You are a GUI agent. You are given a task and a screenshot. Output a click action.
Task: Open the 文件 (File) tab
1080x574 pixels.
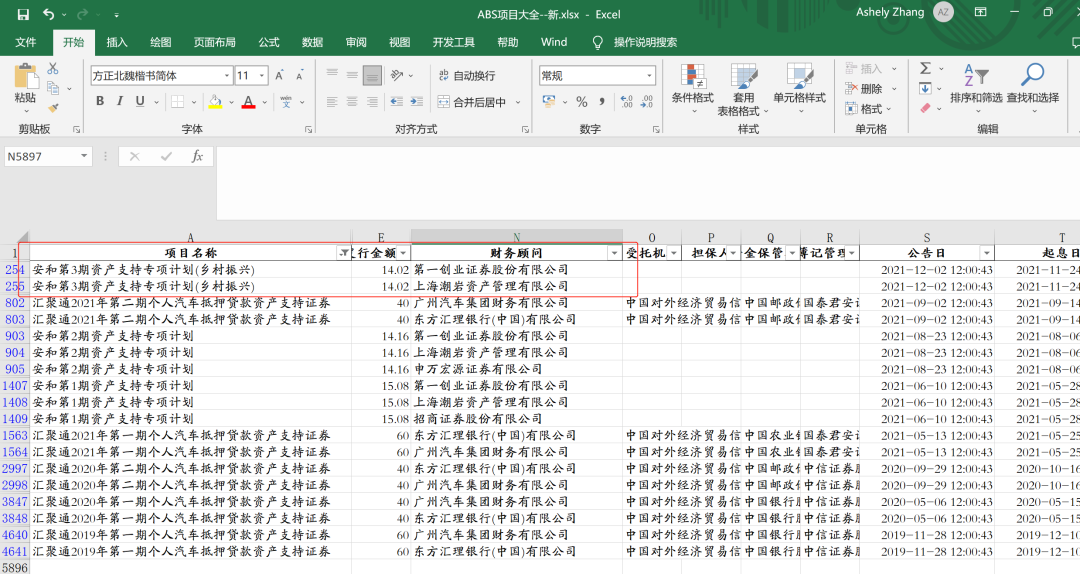pyautogui.click(x=25, y=42)
